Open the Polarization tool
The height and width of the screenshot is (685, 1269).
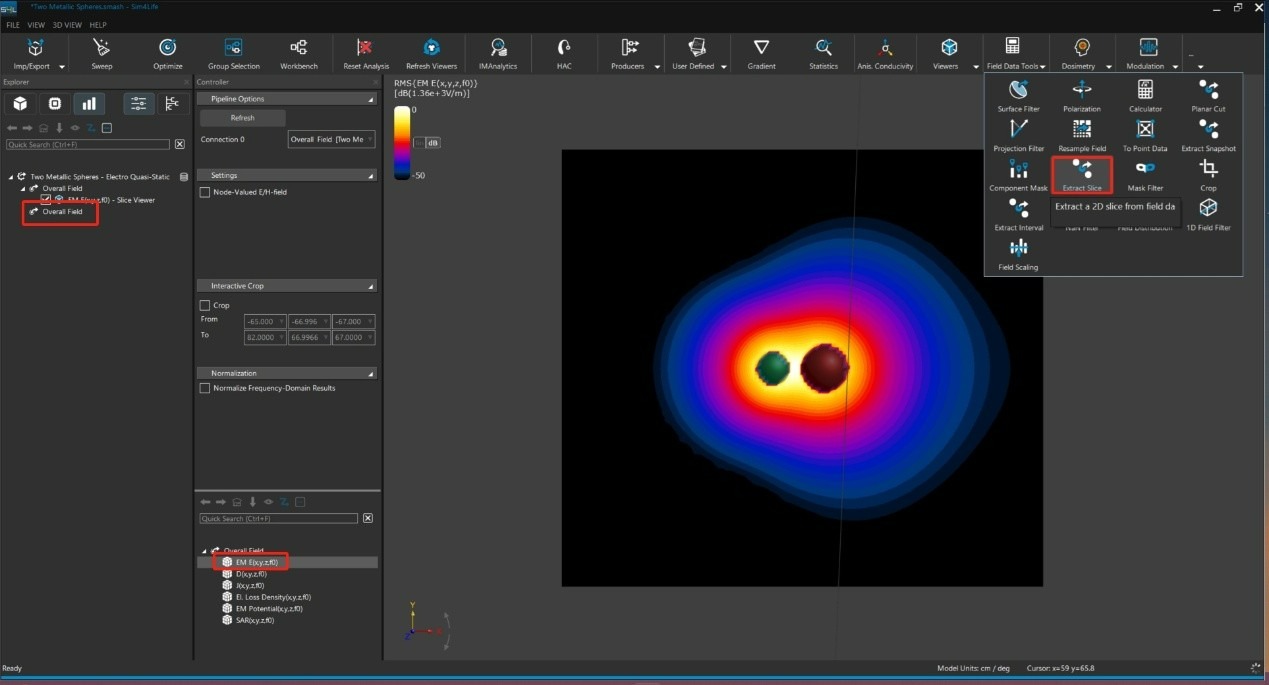click(1081, 91)
